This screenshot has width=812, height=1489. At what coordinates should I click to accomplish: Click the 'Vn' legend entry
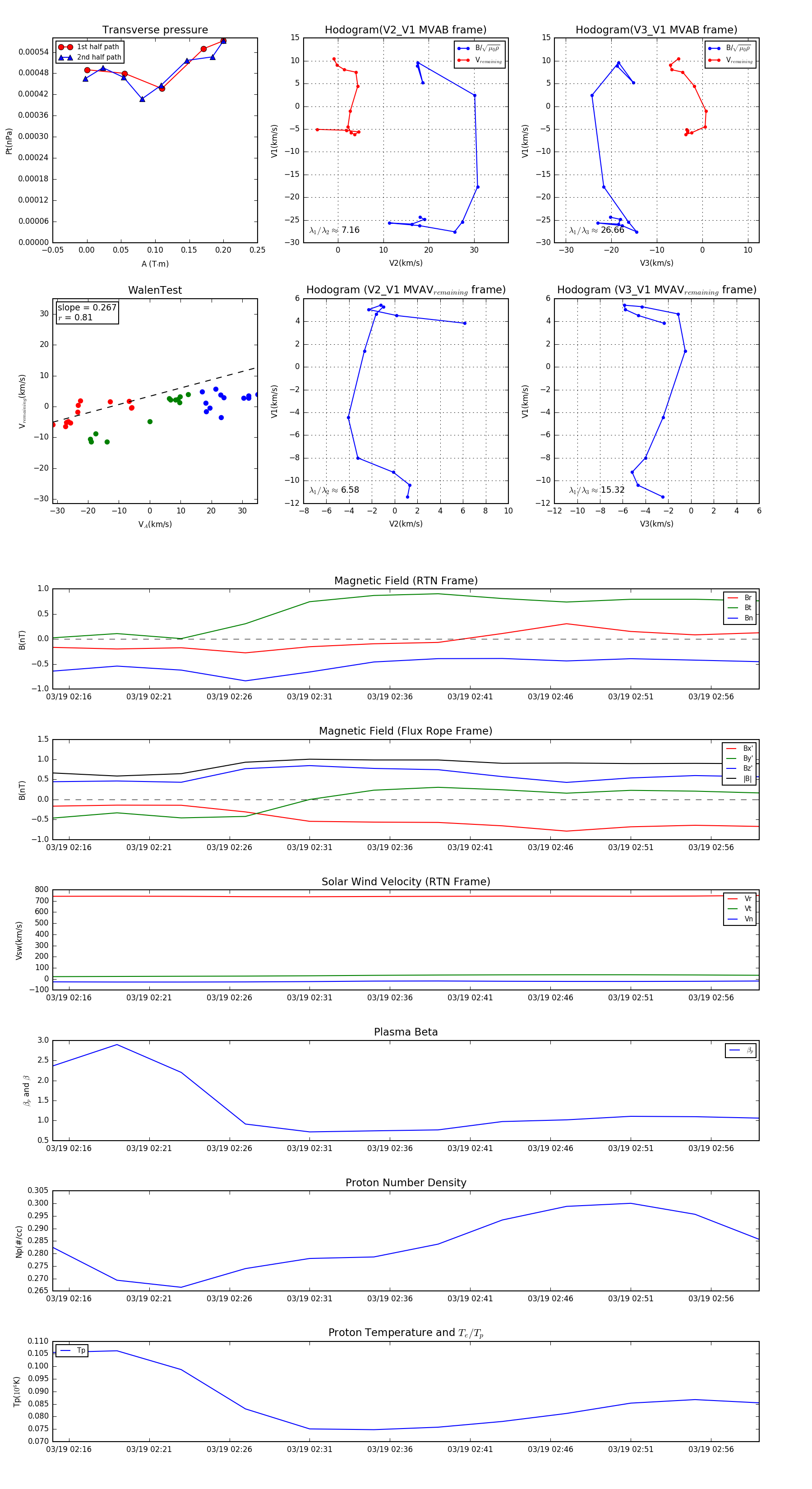point(740,919)
